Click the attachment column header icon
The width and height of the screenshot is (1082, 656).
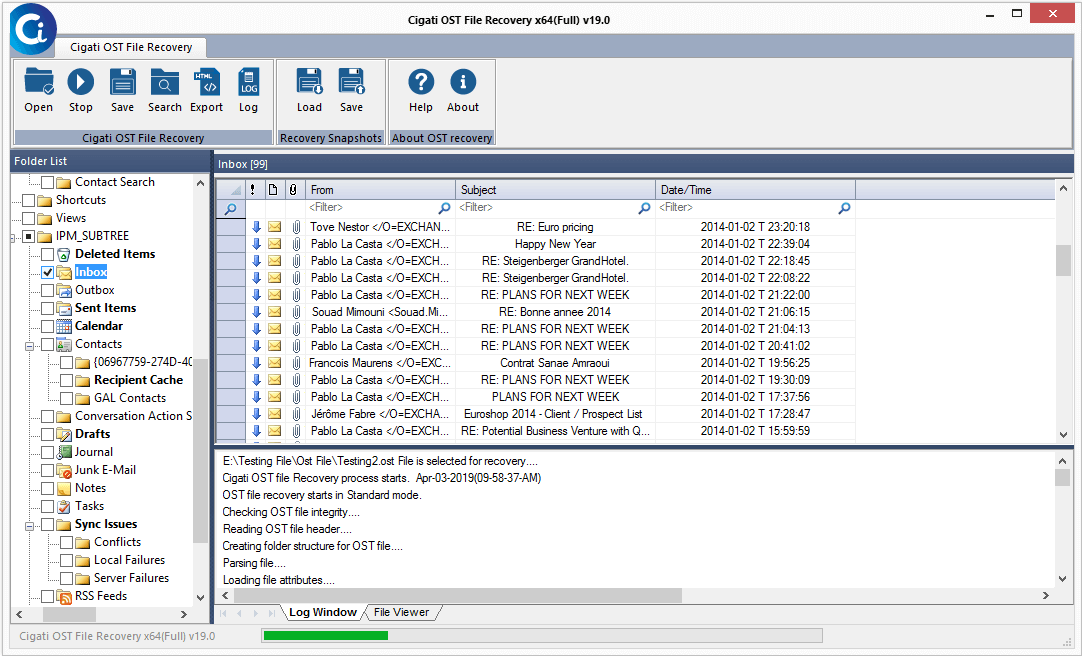(x=293, y=190)
